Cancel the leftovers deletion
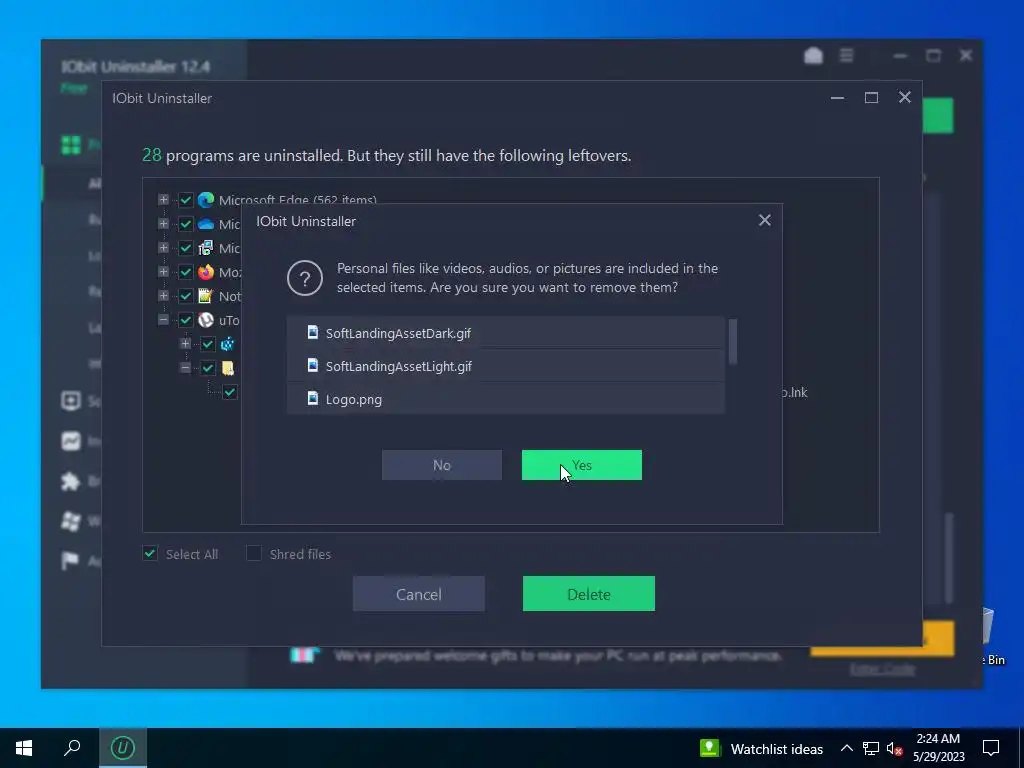1024x768 pixels. (x=419, y=594)
